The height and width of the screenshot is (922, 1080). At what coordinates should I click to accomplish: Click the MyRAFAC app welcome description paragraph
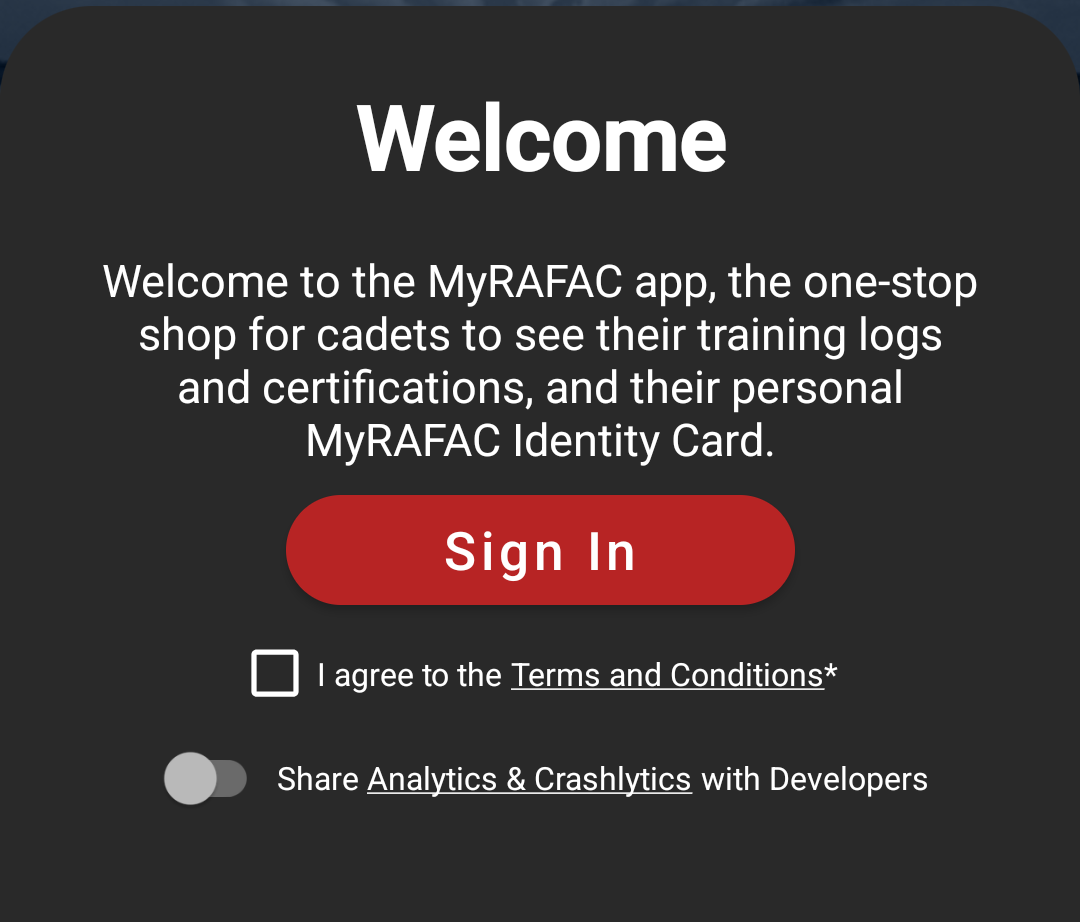click(540, 361)
